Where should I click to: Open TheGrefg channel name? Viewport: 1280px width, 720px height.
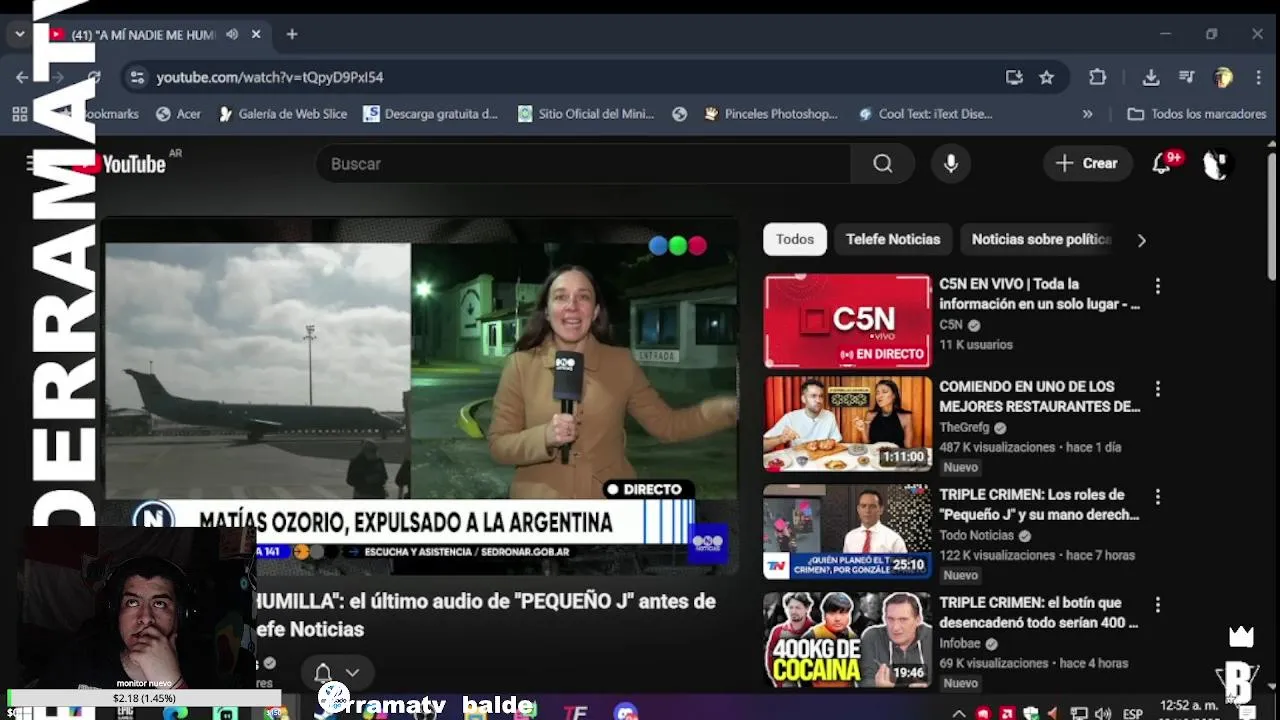tap(964, 427)
